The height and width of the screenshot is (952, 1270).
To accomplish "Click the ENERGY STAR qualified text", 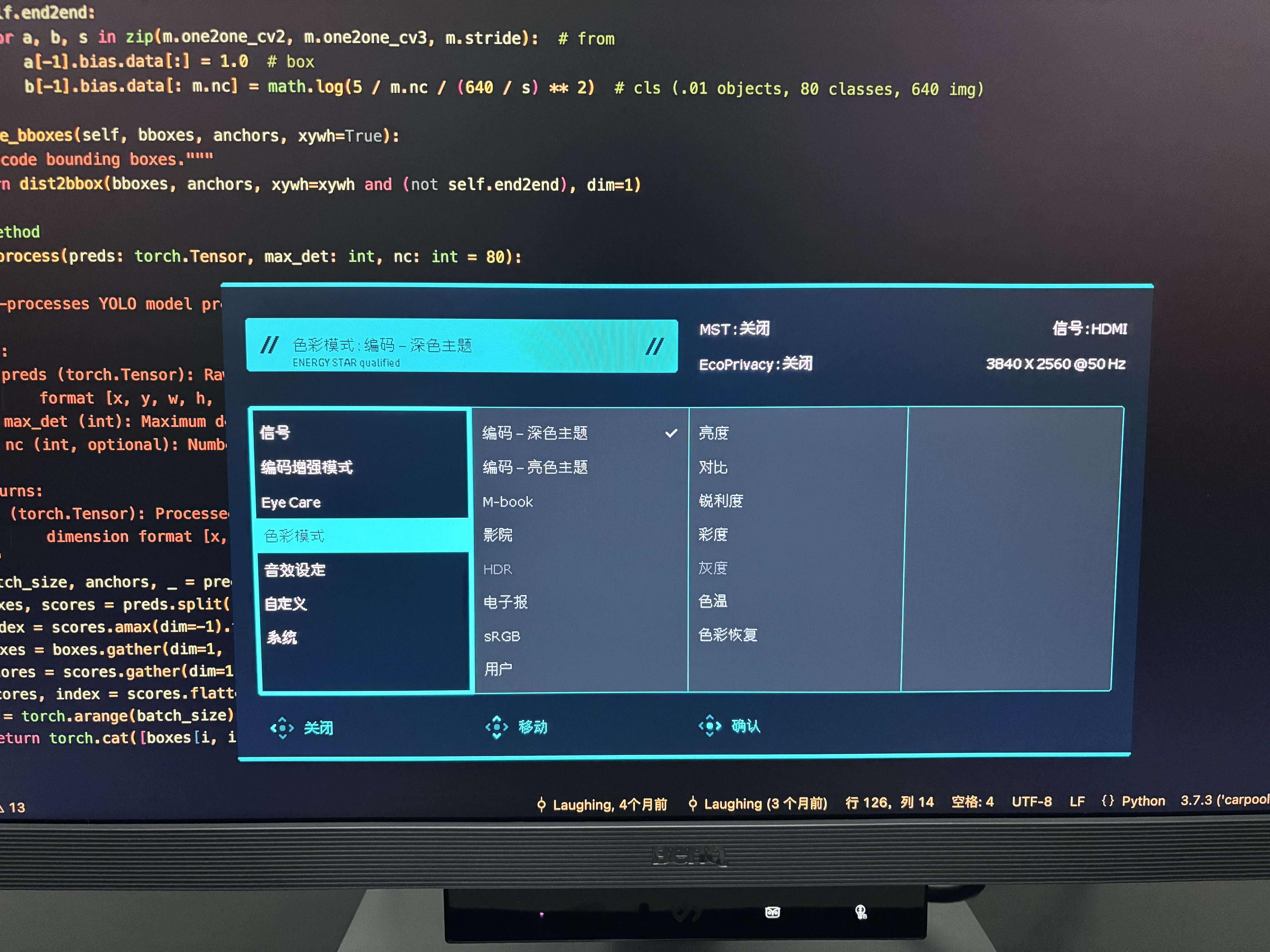I will pos(346,363).
